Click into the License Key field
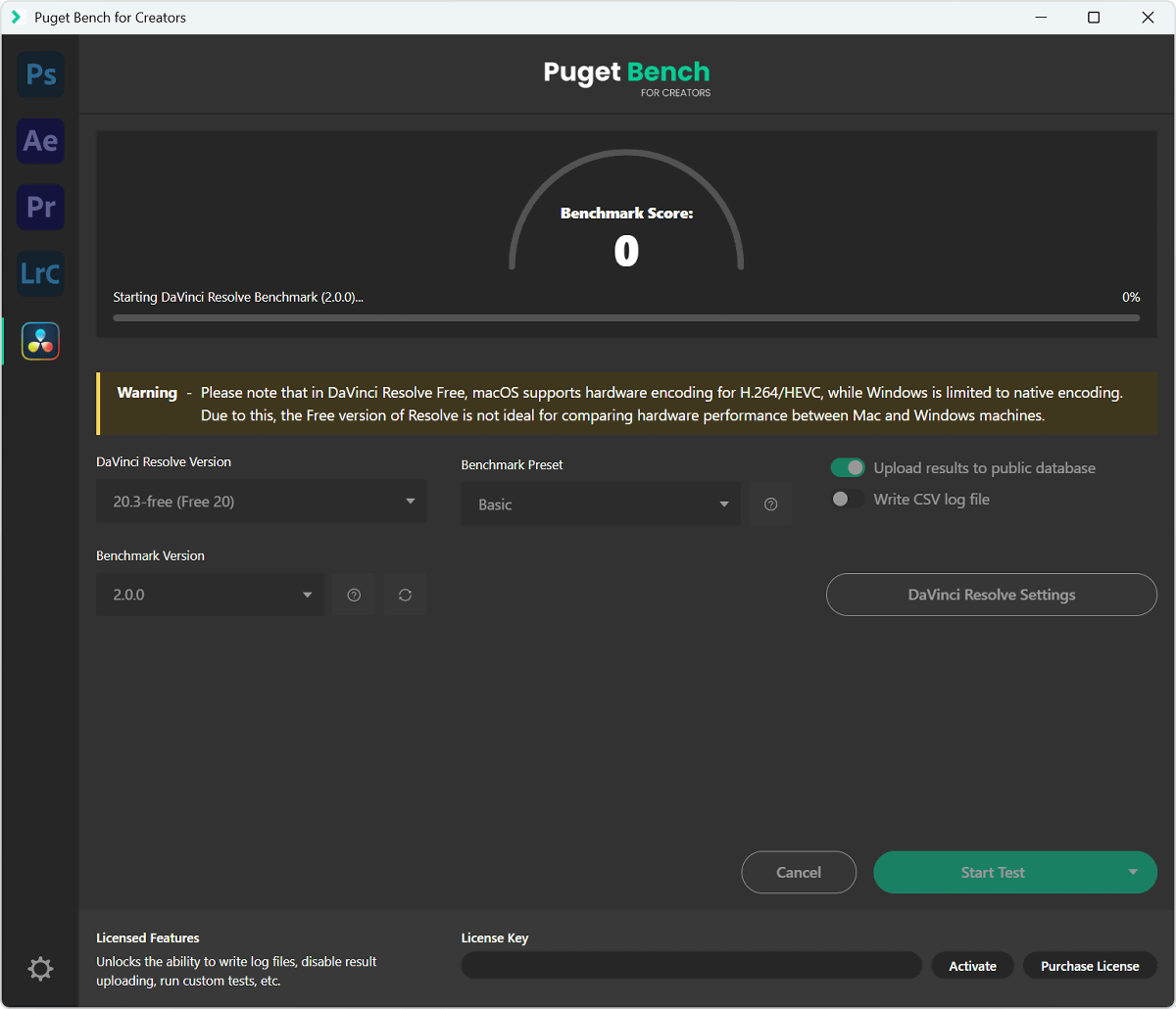 pos(691,966)
